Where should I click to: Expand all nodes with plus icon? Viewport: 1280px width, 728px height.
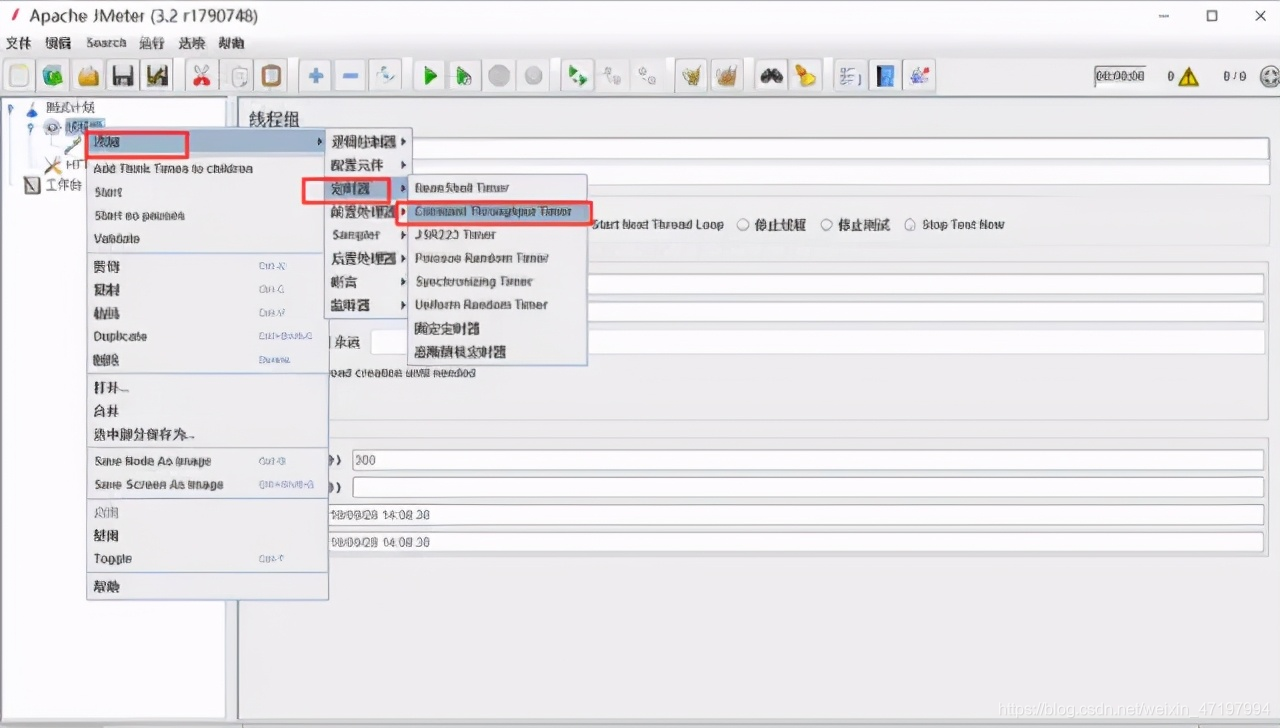tap(316, 75)
